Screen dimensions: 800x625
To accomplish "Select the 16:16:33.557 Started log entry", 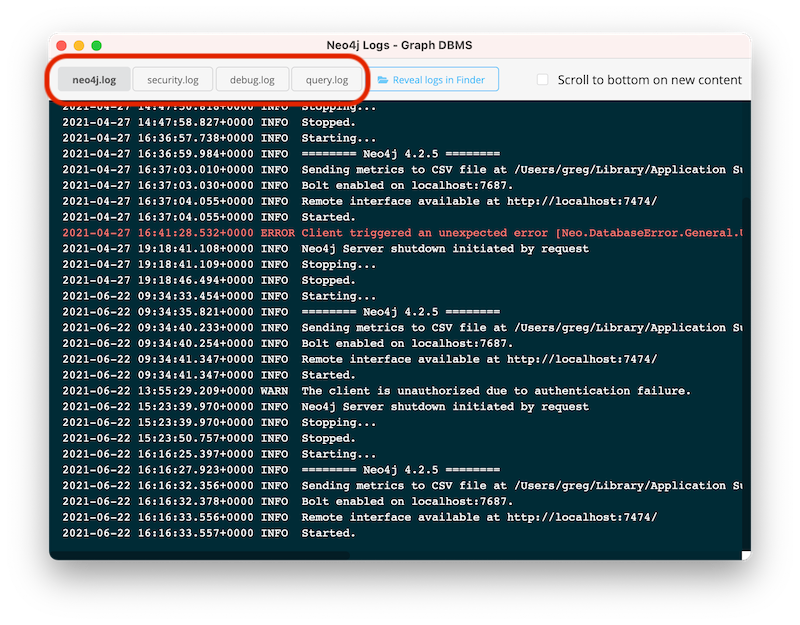I will tap(209, 533).
